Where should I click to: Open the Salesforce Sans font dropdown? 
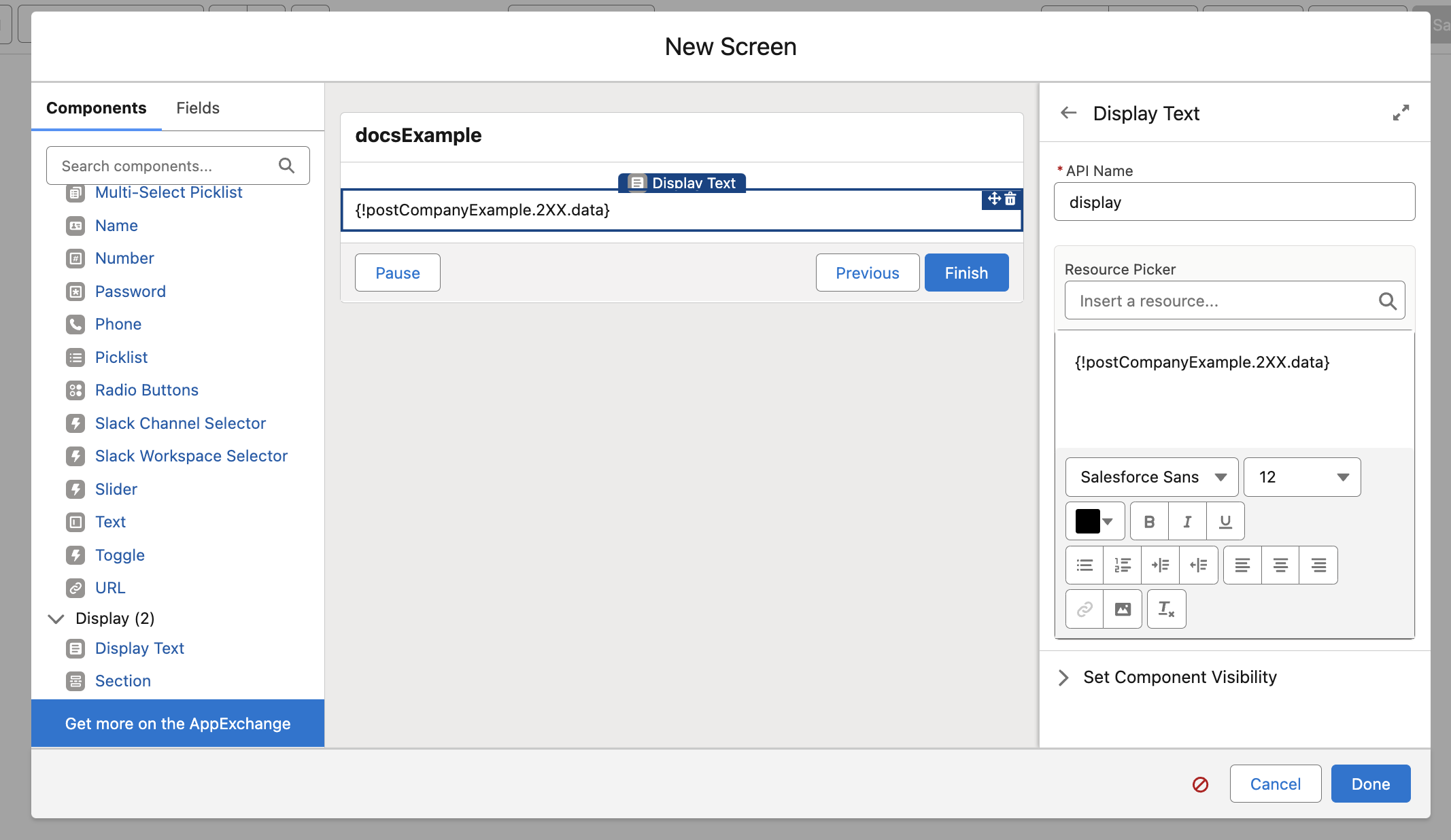click(x=1152, y=477)
